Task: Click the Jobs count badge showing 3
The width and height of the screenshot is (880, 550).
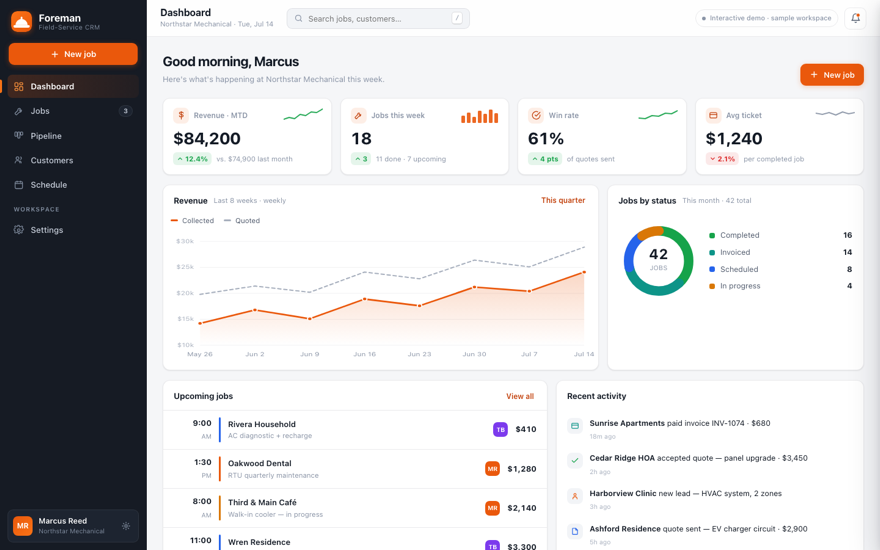Action: coord(126,111)
